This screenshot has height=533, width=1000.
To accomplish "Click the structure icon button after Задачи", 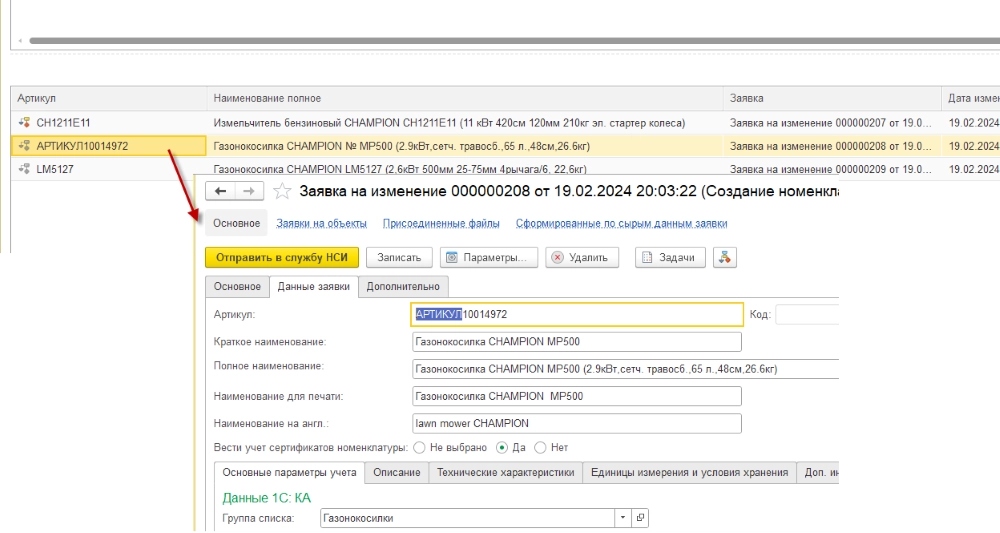I will click(724, 258).
